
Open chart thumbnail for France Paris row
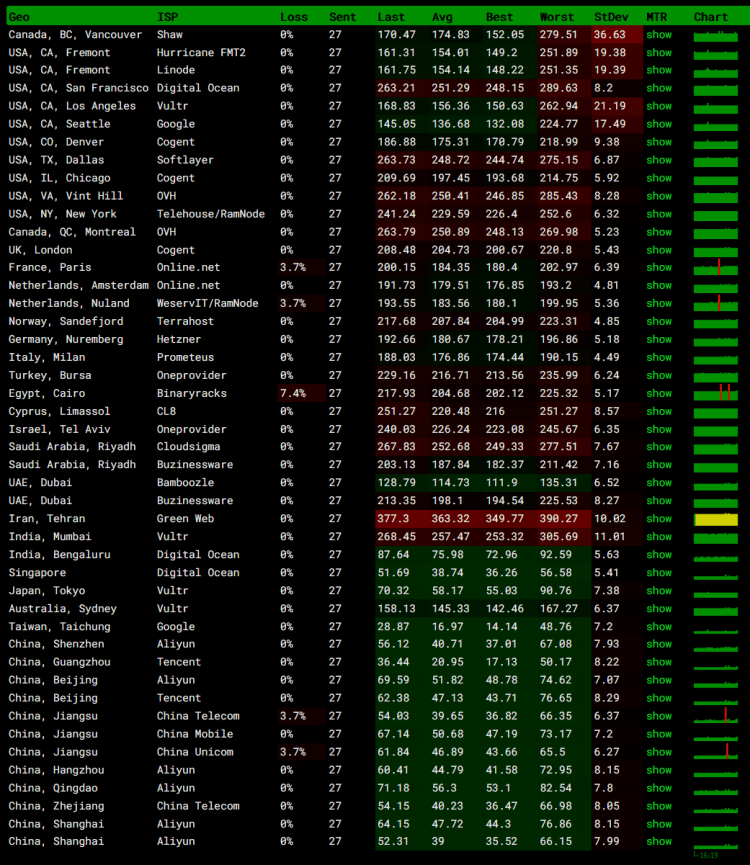click(716, 268)
